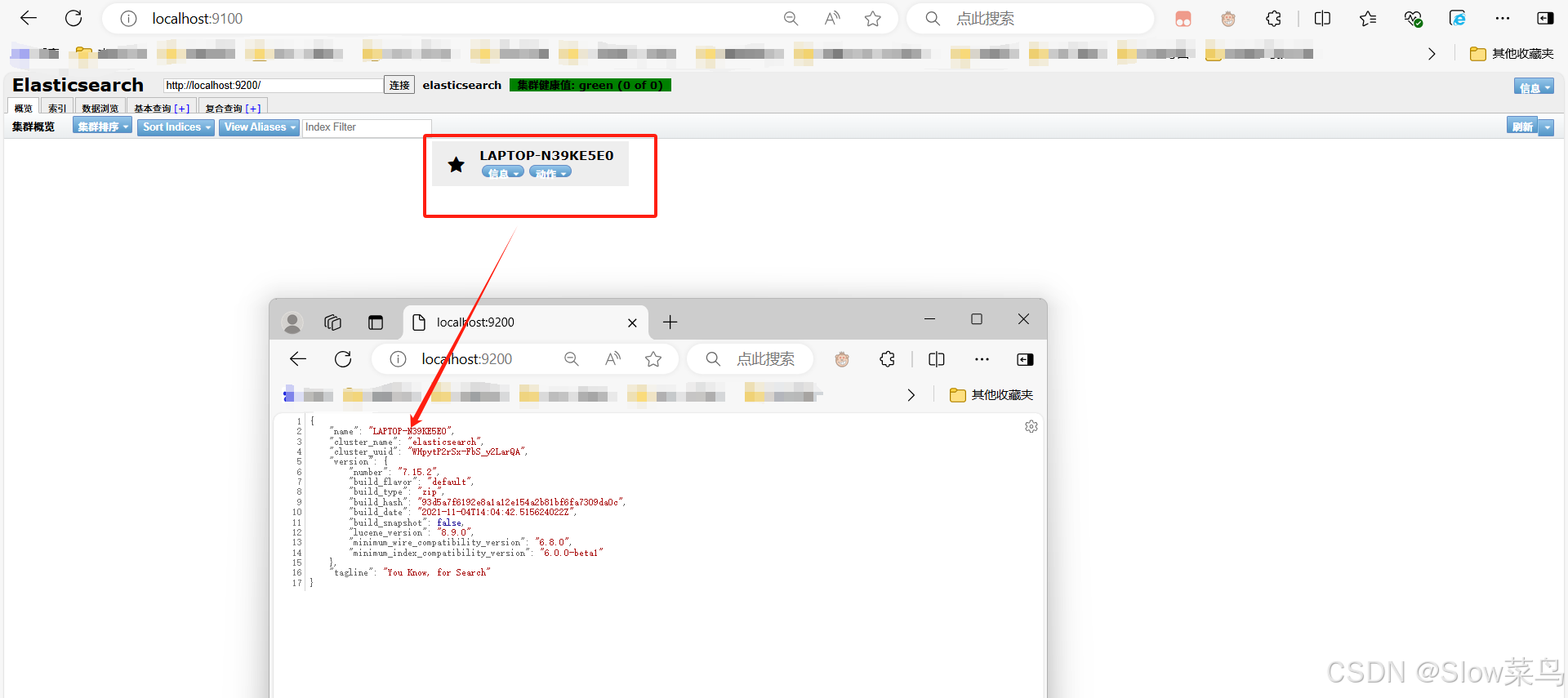
Task: Open the three-dots menu in the localhost:9200 window
Action: tap(982, 359)
